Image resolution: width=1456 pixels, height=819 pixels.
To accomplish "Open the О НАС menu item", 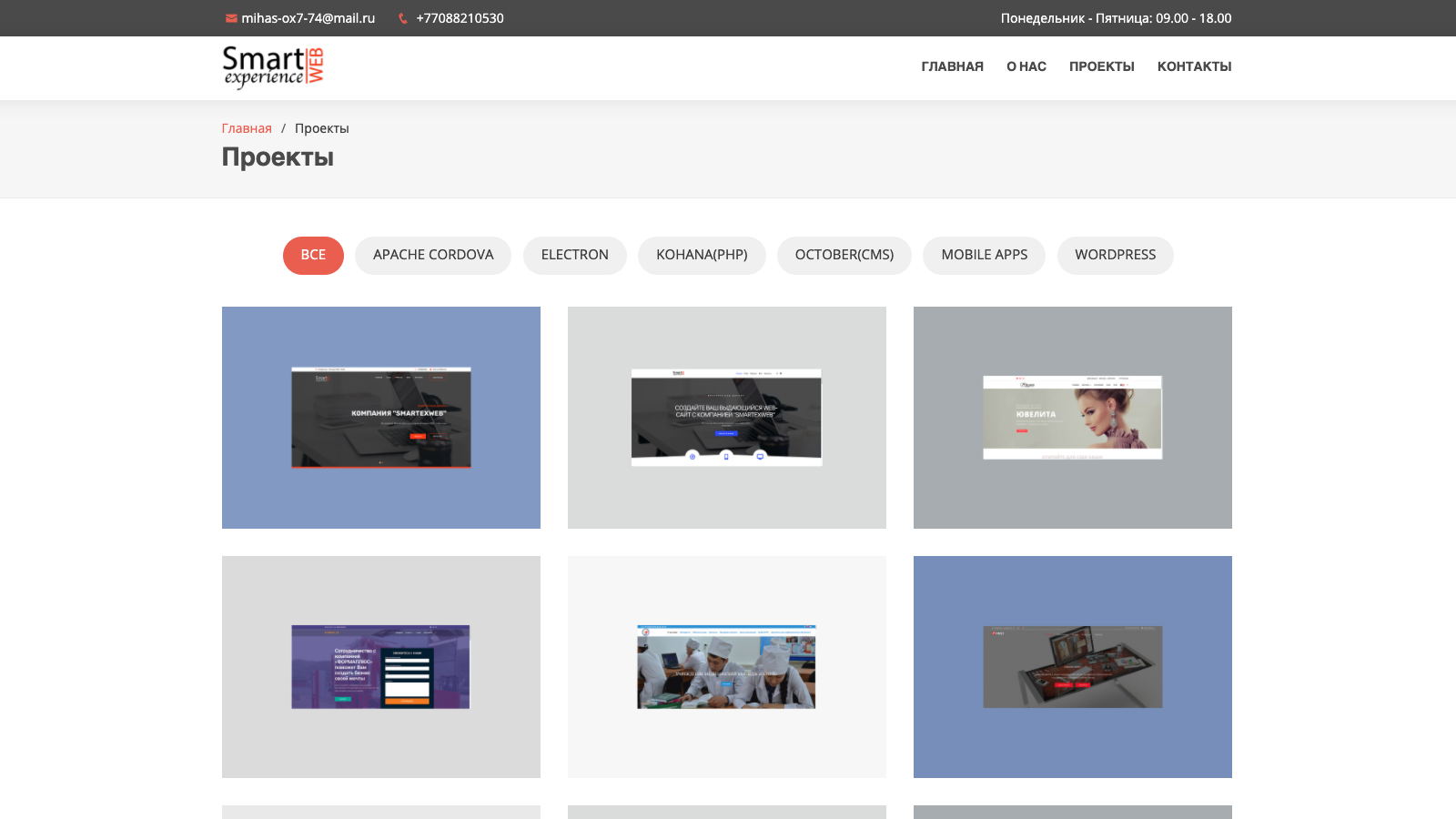I will (x=1026, y=66).
